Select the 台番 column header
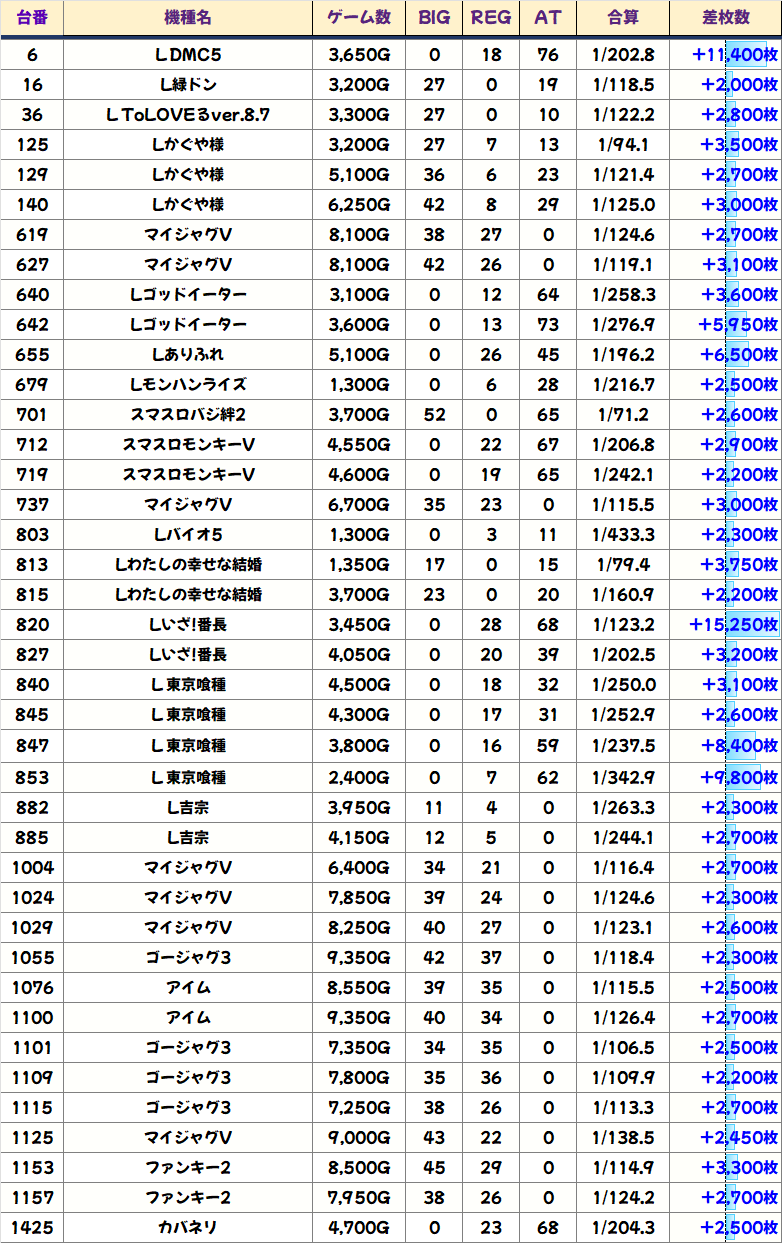The width and height of the screenshot is (782, 1243). click(32, 18)
